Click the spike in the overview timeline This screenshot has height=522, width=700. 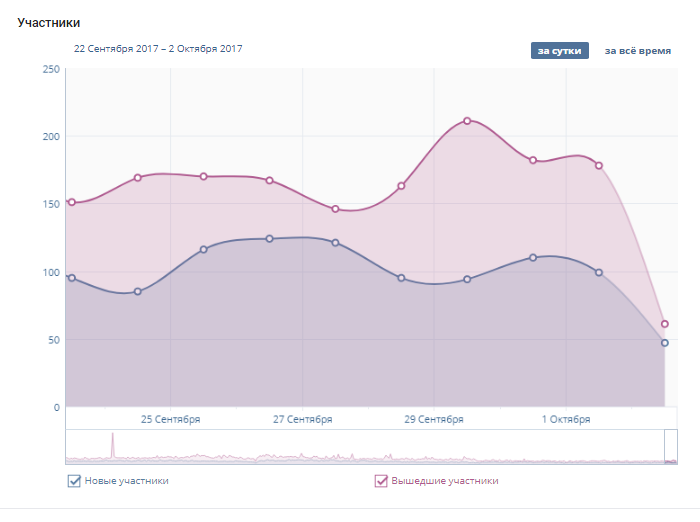pos(113,441)
